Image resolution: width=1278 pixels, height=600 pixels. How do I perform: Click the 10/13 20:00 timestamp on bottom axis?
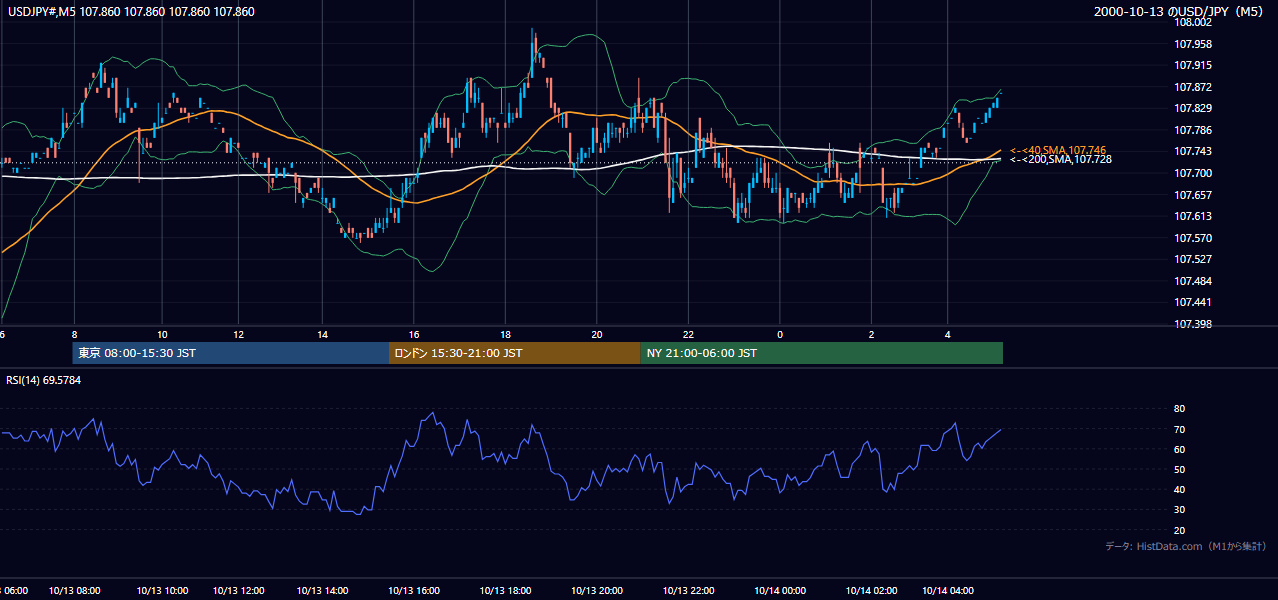point(596,591)
